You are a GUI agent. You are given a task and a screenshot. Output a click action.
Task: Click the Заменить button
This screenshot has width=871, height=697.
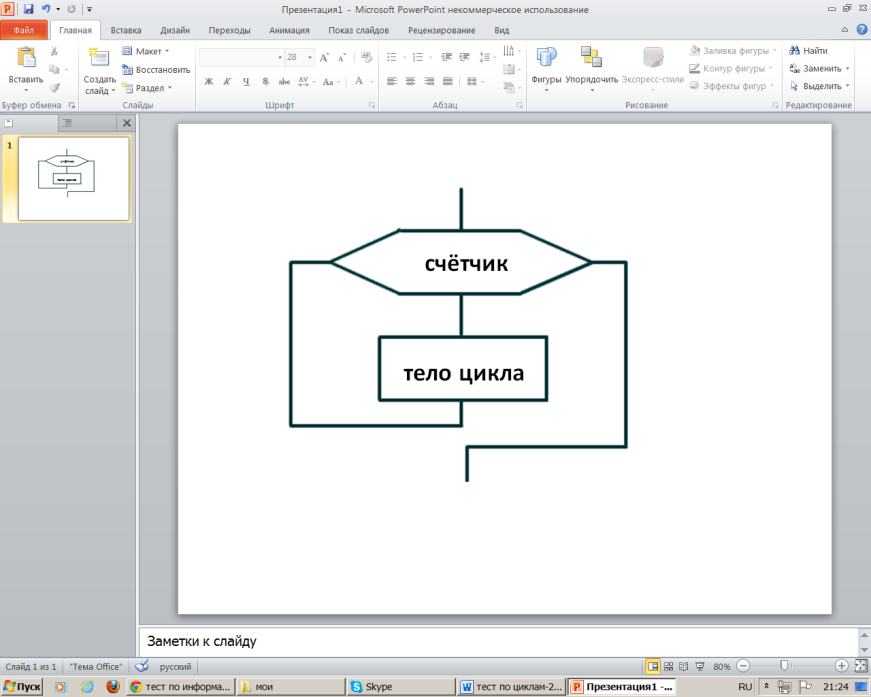(x=819, y=68)
